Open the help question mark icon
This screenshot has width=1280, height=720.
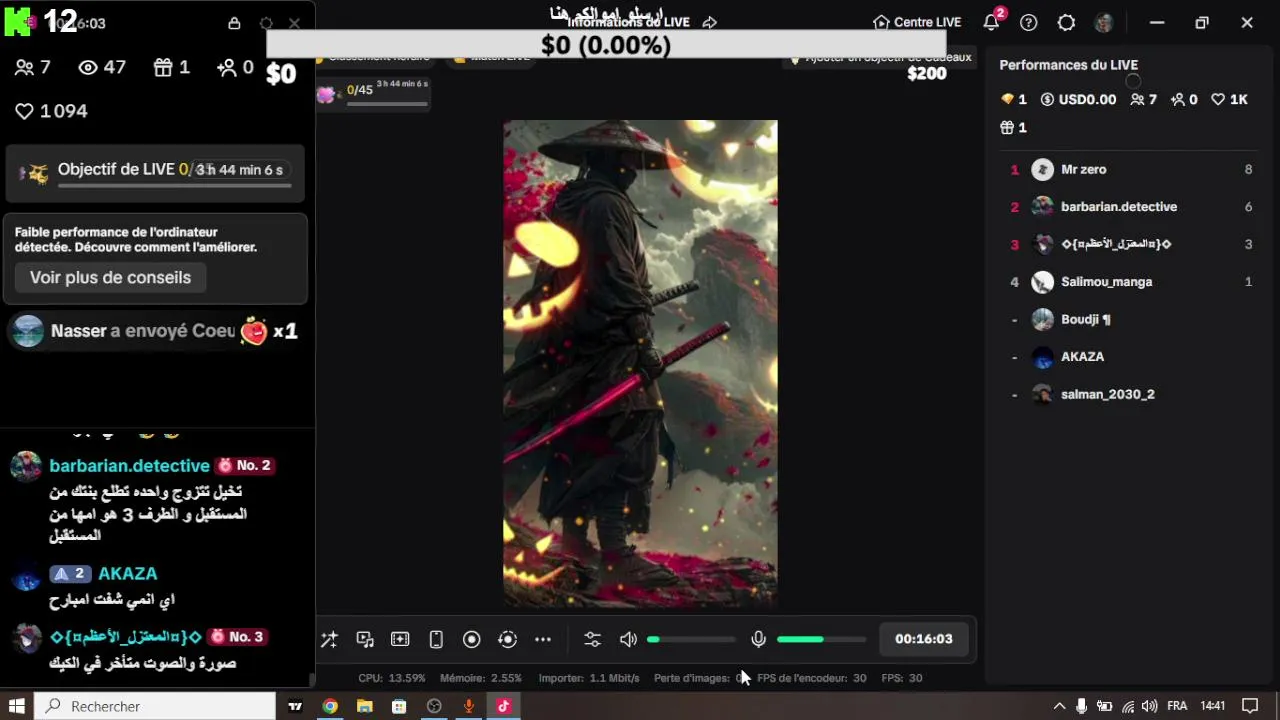pyautogui.click(x=1029, y=22)
